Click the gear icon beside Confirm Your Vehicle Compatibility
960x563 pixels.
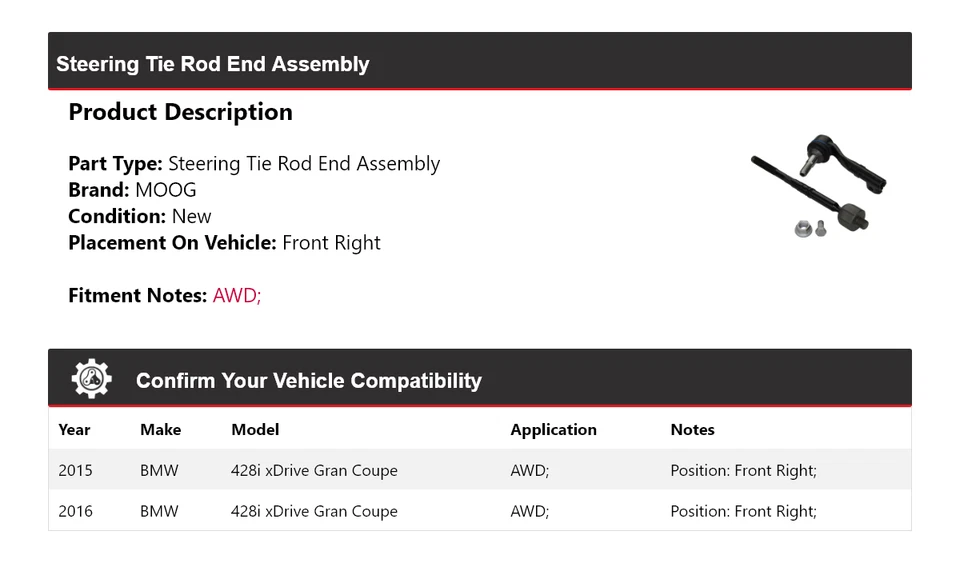[x=91, y=379]
